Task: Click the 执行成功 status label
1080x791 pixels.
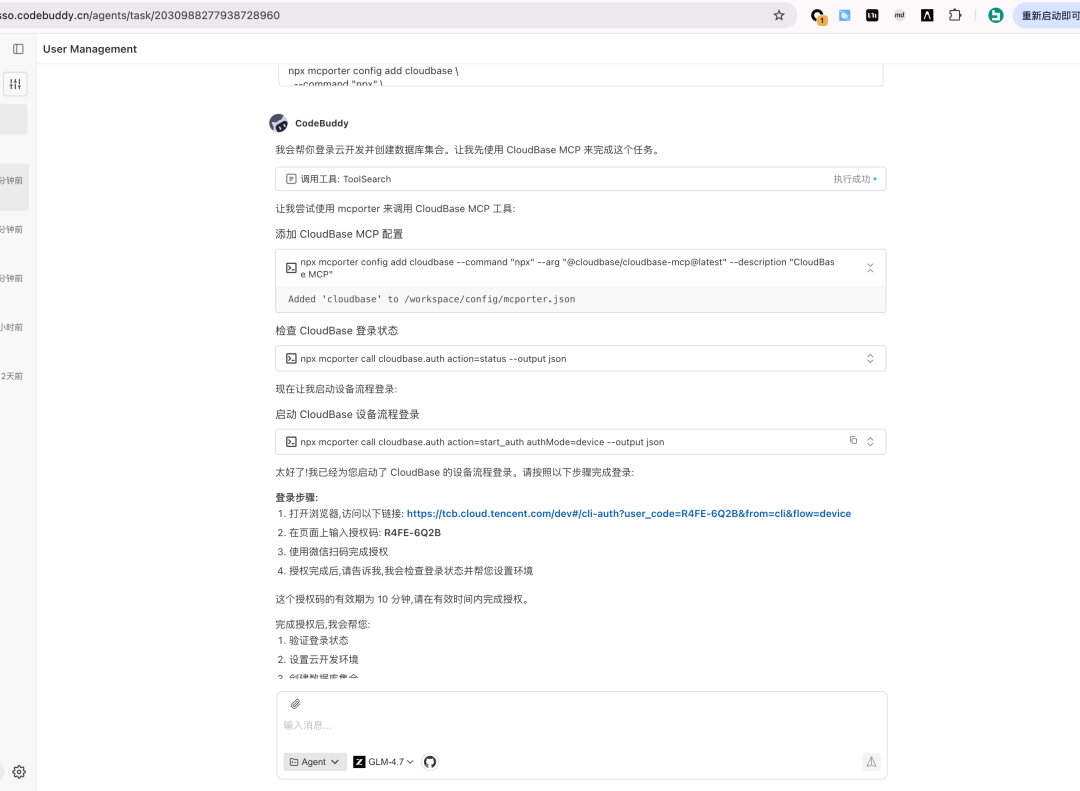Action: point(852,179)
